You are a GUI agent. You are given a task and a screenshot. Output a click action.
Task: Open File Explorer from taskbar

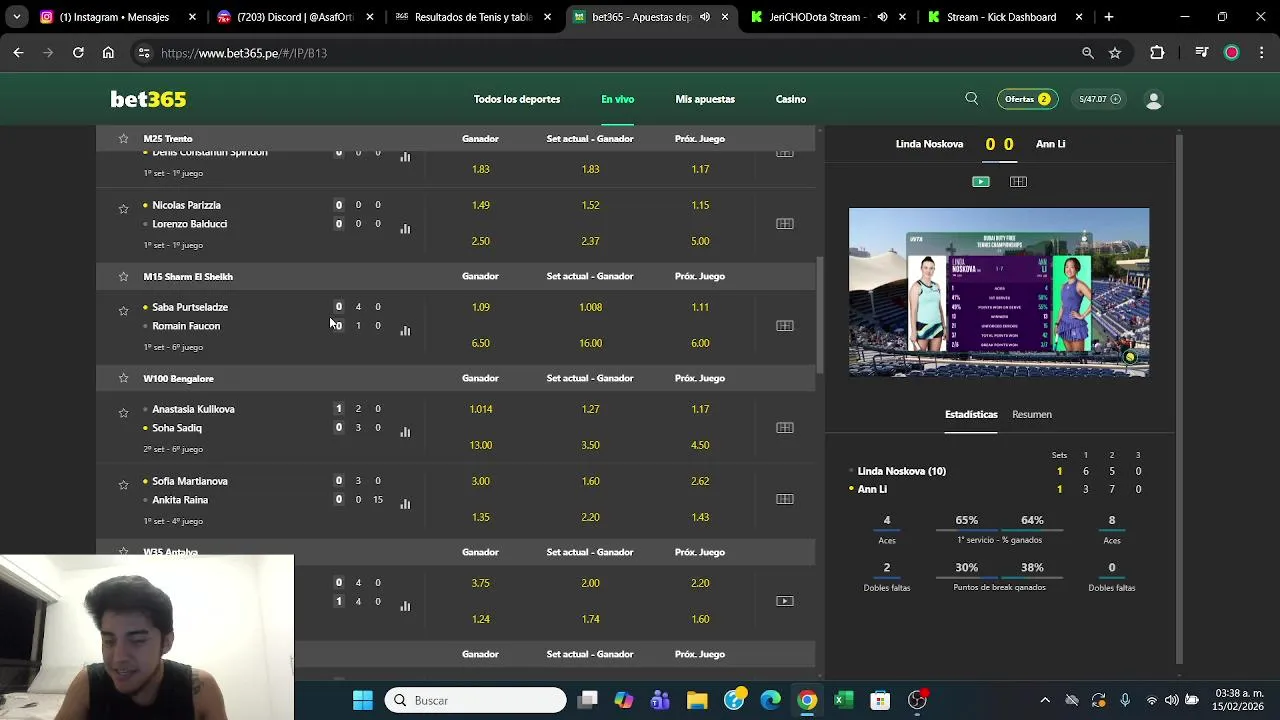pos(697,700)
